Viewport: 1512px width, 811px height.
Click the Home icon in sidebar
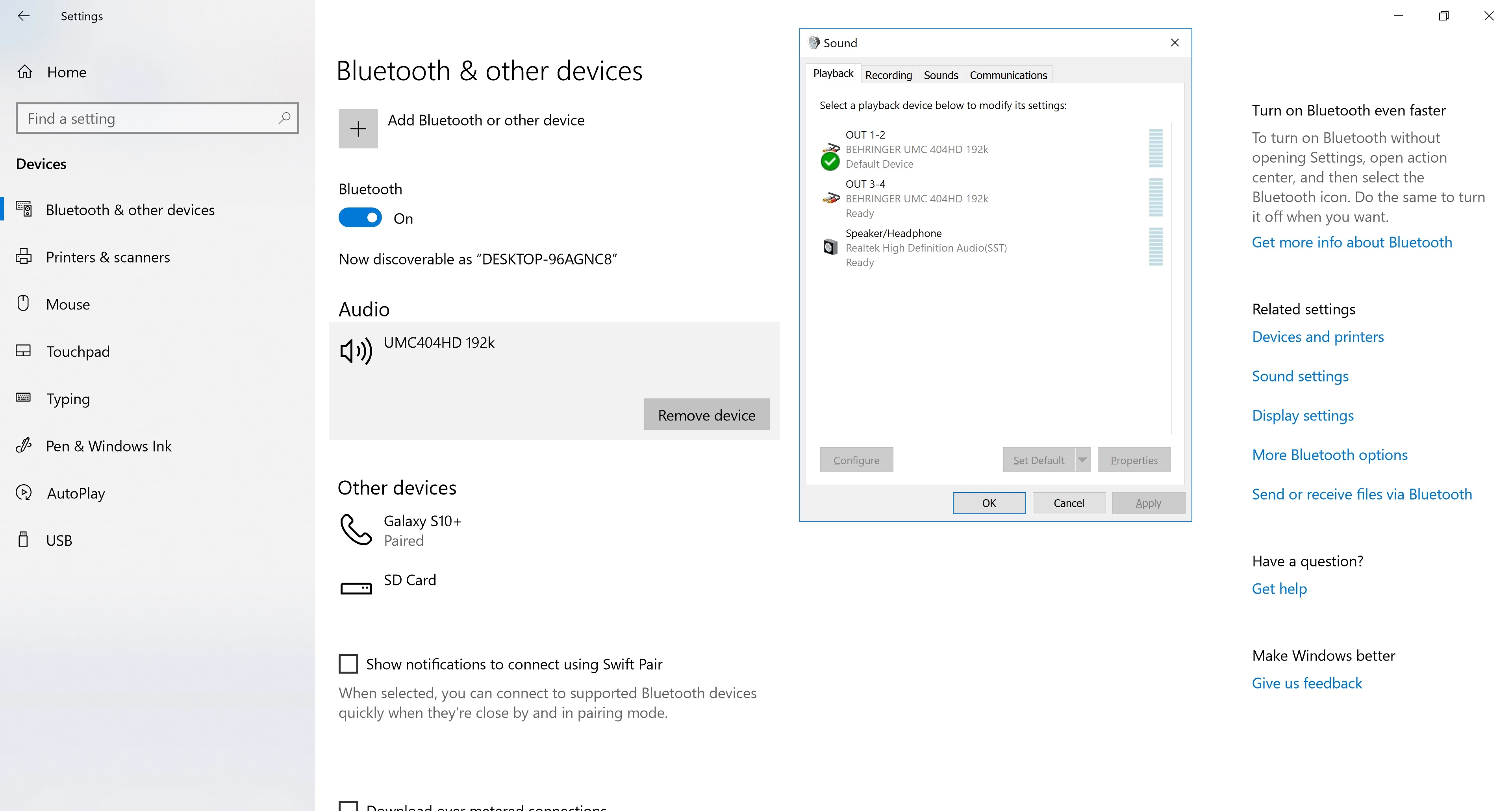(25, 72)
